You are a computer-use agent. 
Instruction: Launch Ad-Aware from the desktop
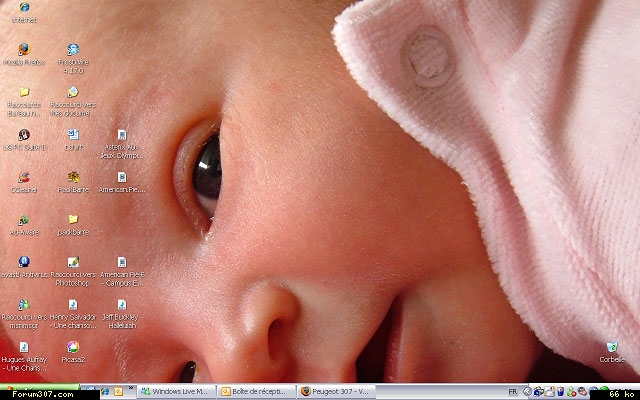pyautogui.click(x=23, y=220)
